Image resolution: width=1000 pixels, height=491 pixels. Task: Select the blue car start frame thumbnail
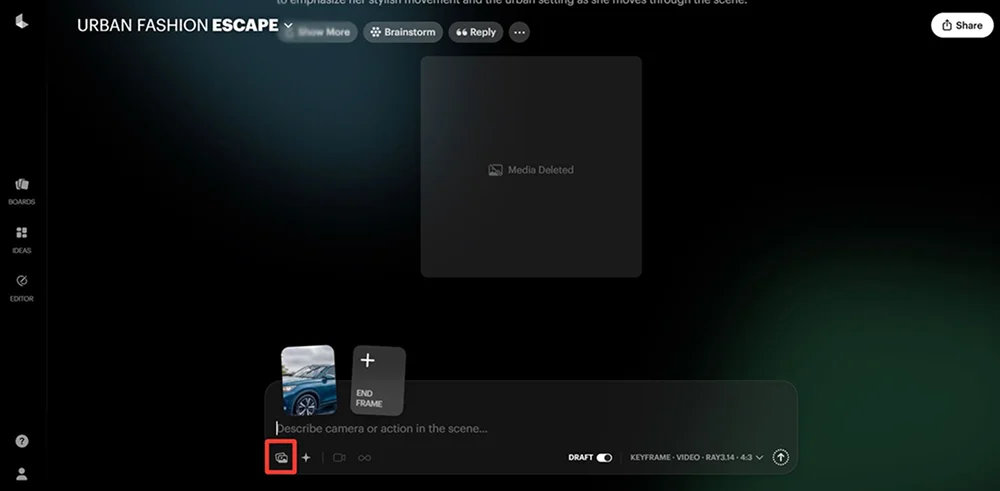pos(309,381)
